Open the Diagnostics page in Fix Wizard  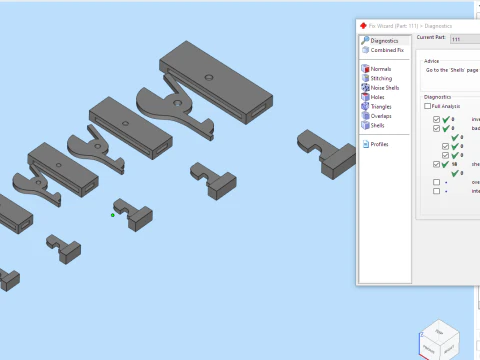tap(384, 41)
